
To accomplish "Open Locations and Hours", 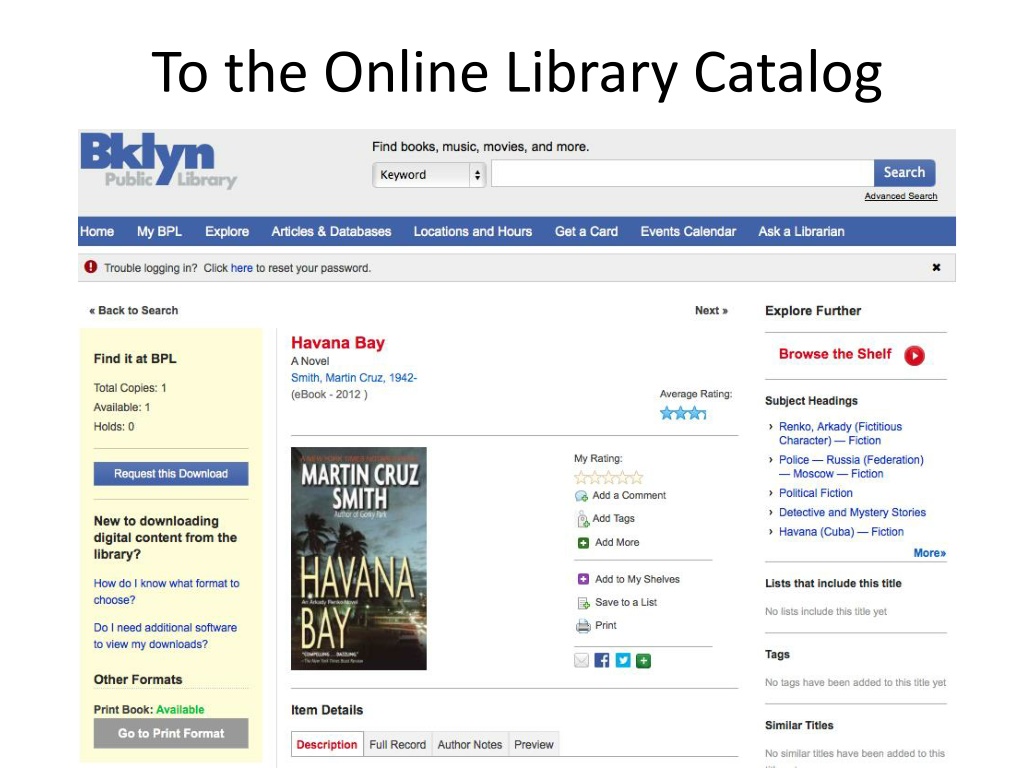I will [473, 231].
